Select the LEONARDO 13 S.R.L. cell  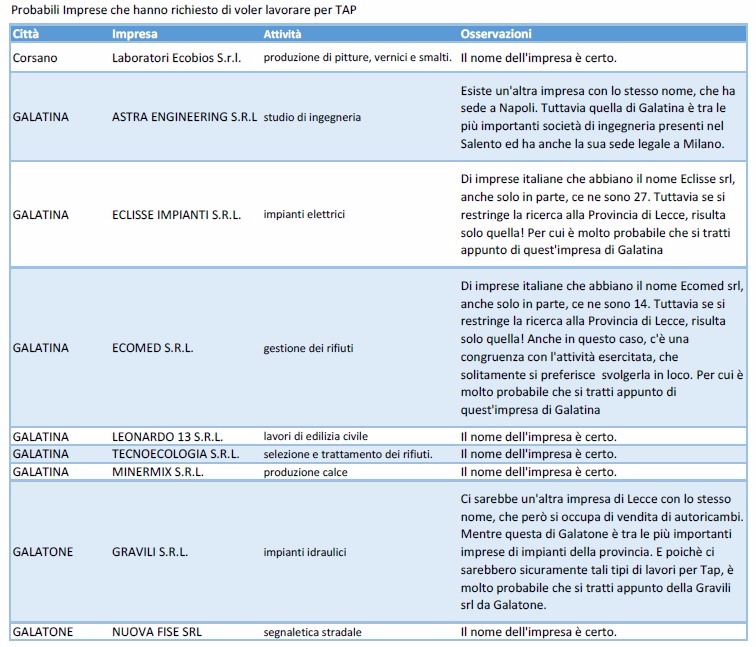coord(167,437)
